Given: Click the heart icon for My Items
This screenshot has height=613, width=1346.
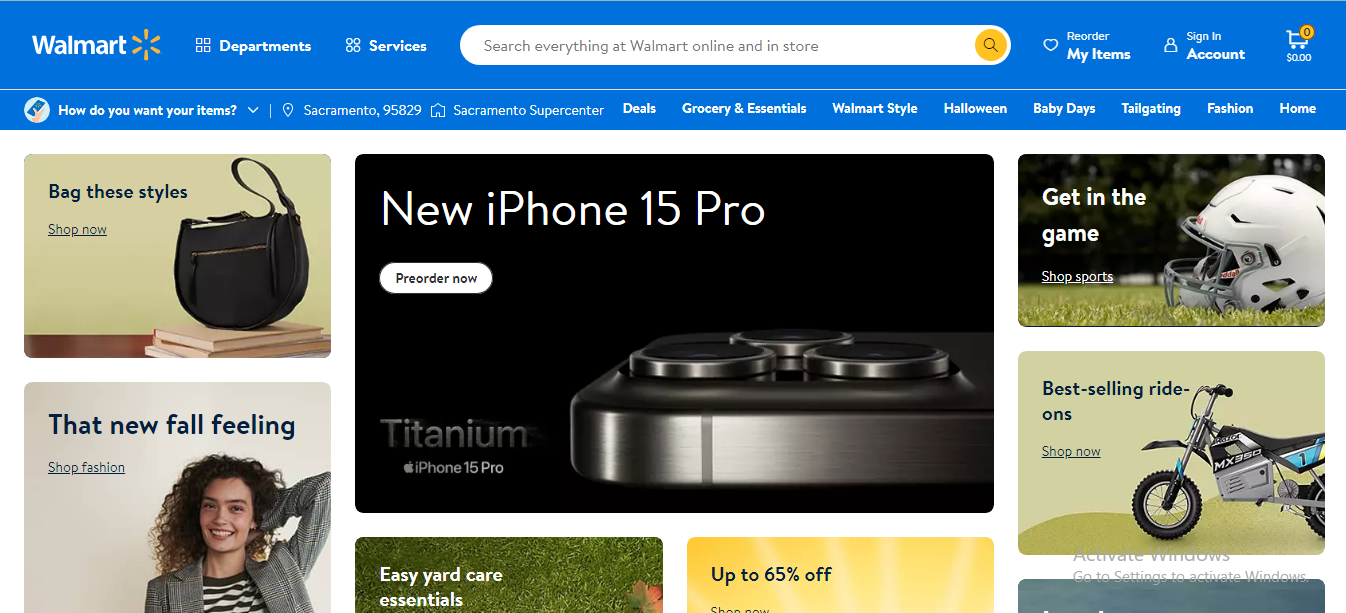Looking at the screenshot, I should (1050, 45).
